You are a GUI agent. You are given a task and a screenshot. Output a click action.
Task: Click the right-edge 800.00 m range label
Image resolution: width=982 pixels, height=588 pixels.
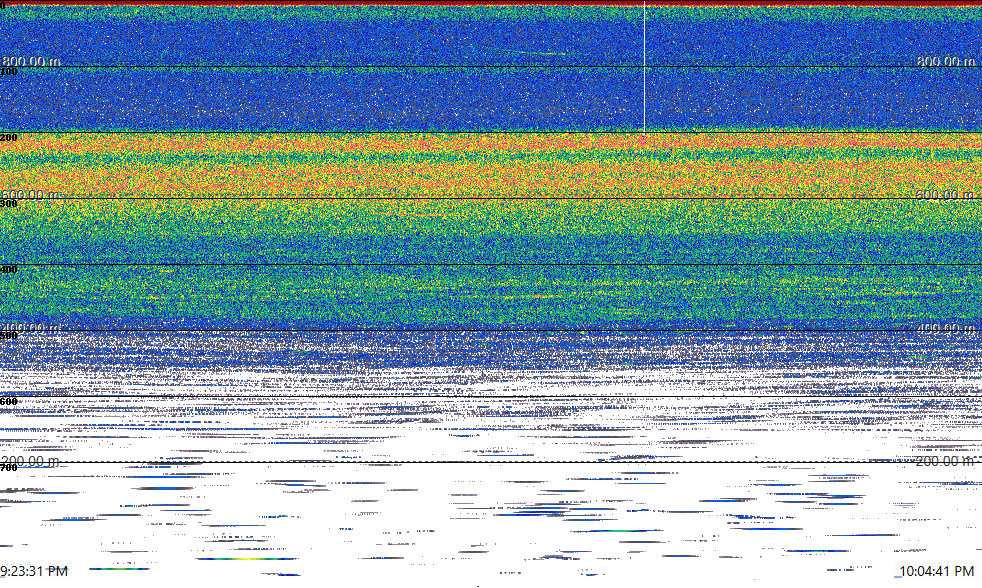click(946, 61)
